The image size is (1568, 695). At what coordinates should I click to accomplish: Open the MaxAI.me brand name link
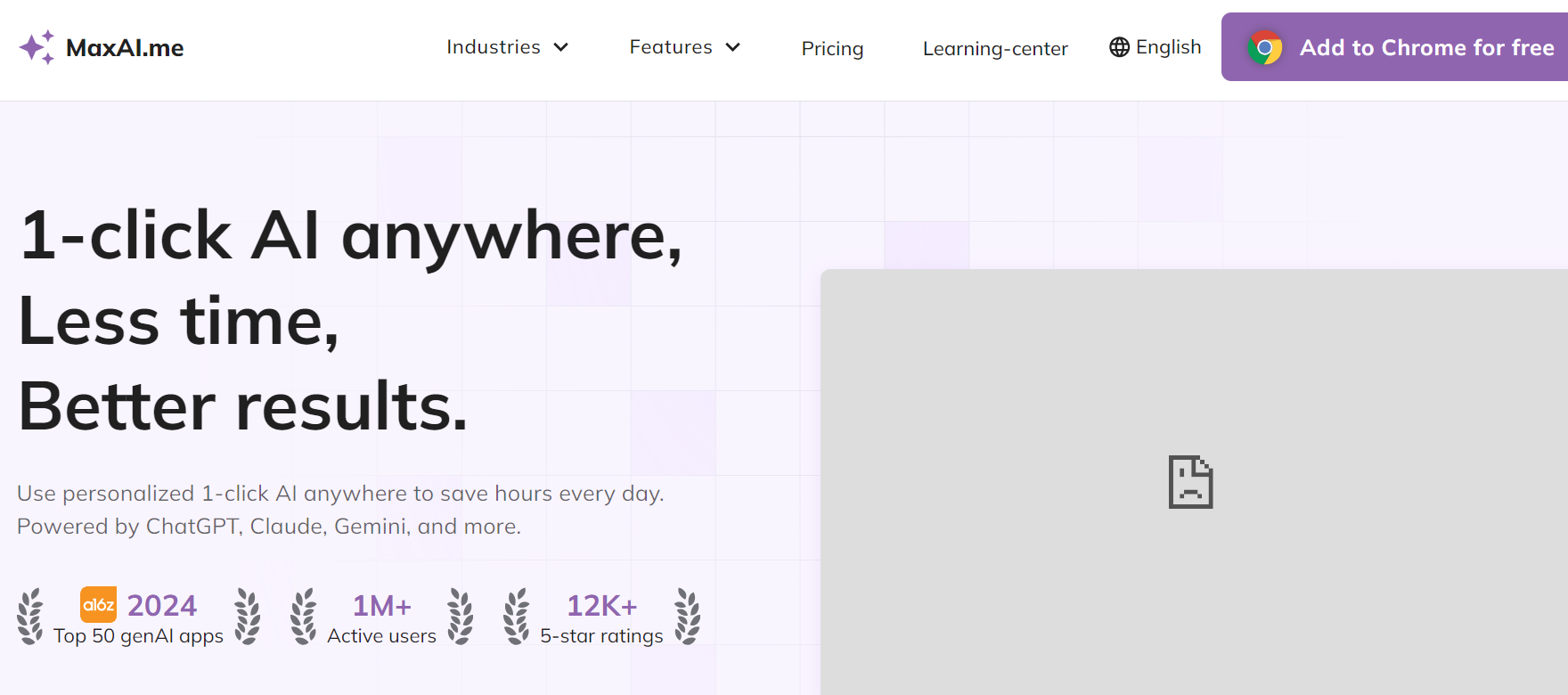tap(125, 48)
